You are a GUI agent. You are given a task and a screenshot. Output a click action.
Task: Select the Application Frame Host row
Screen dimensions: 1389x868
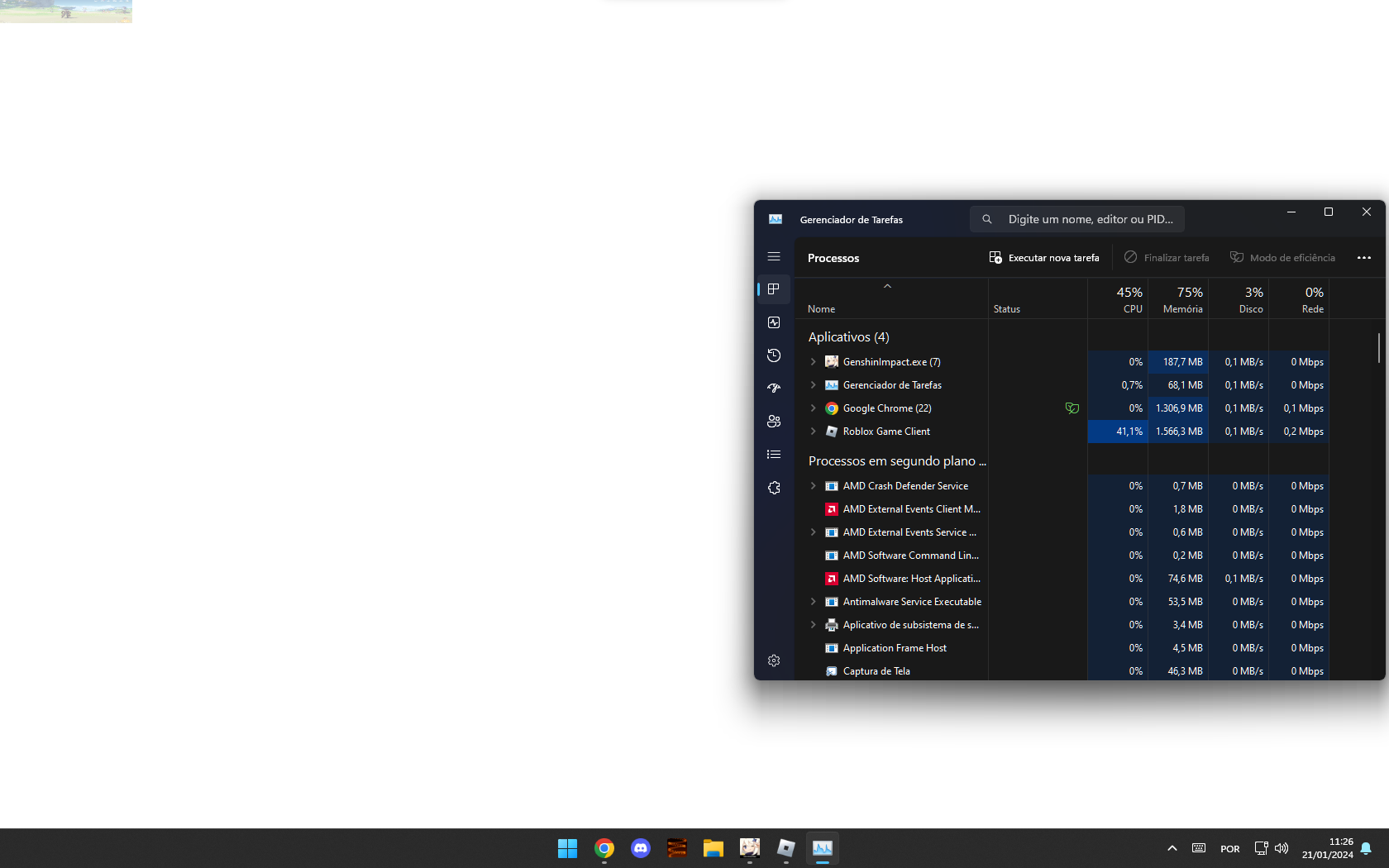[1062, 648]
